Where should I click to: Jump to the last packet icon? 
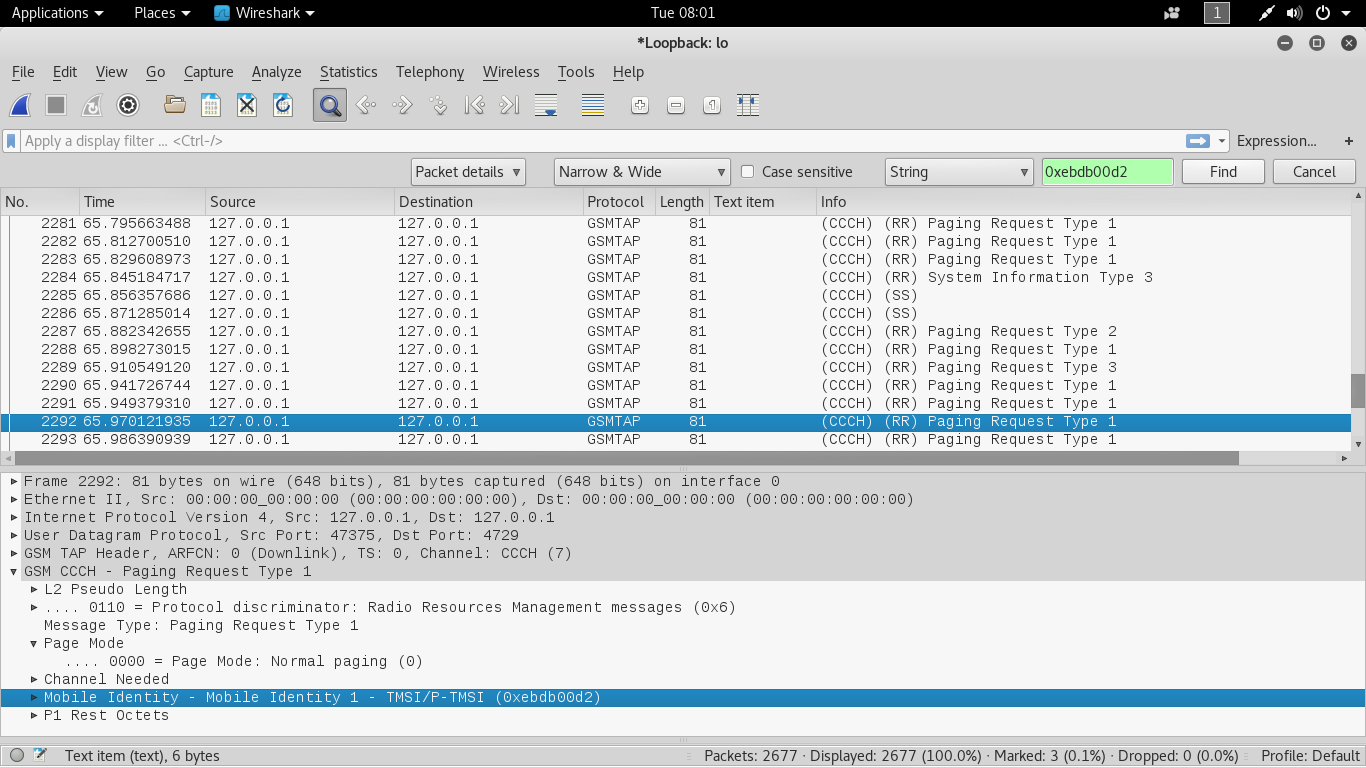509,105
